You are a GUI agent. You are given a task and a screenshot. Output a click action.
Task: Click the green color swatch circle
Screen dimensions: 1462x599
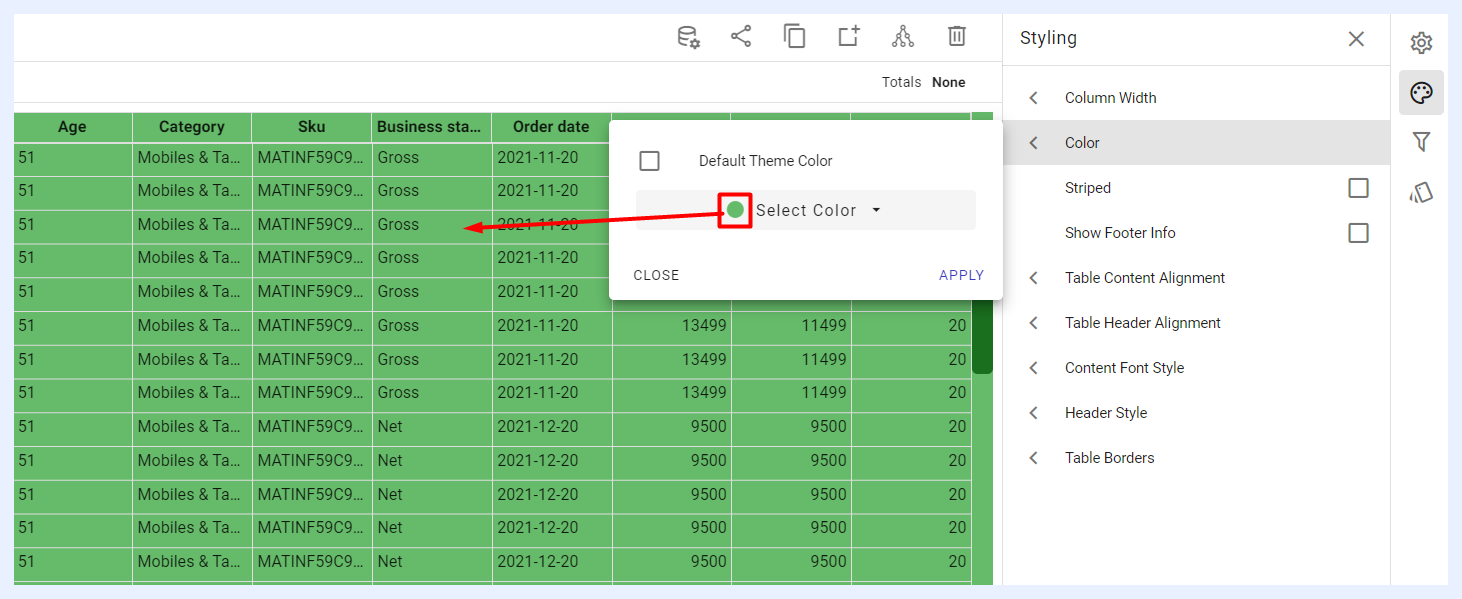(x=735, y=210)
